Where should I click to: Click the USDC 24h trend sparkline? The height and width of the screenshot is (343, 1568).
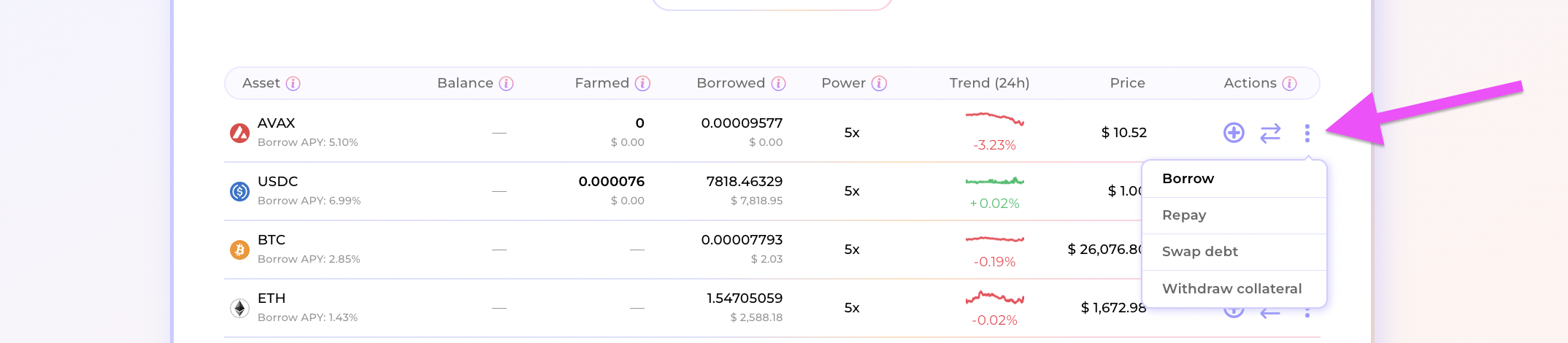pos(994,181)
